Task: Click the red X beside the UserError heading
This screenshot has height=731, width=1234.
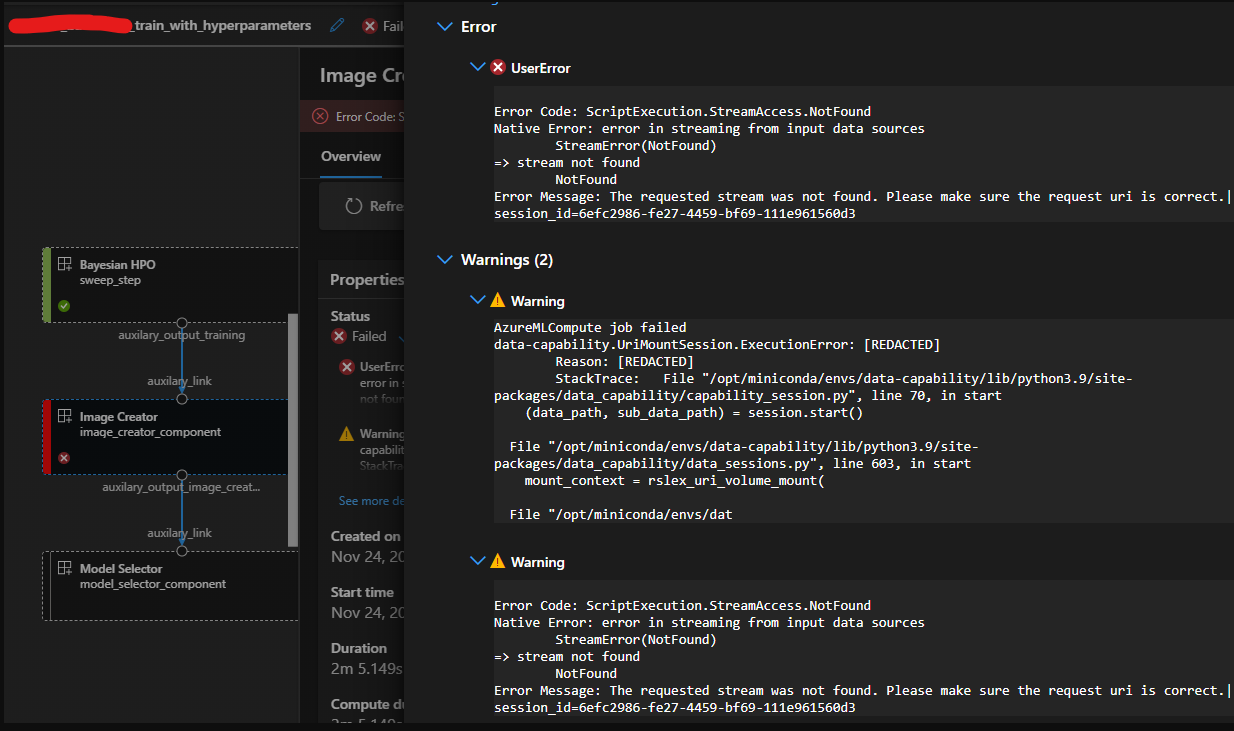Action: (498, 68)
